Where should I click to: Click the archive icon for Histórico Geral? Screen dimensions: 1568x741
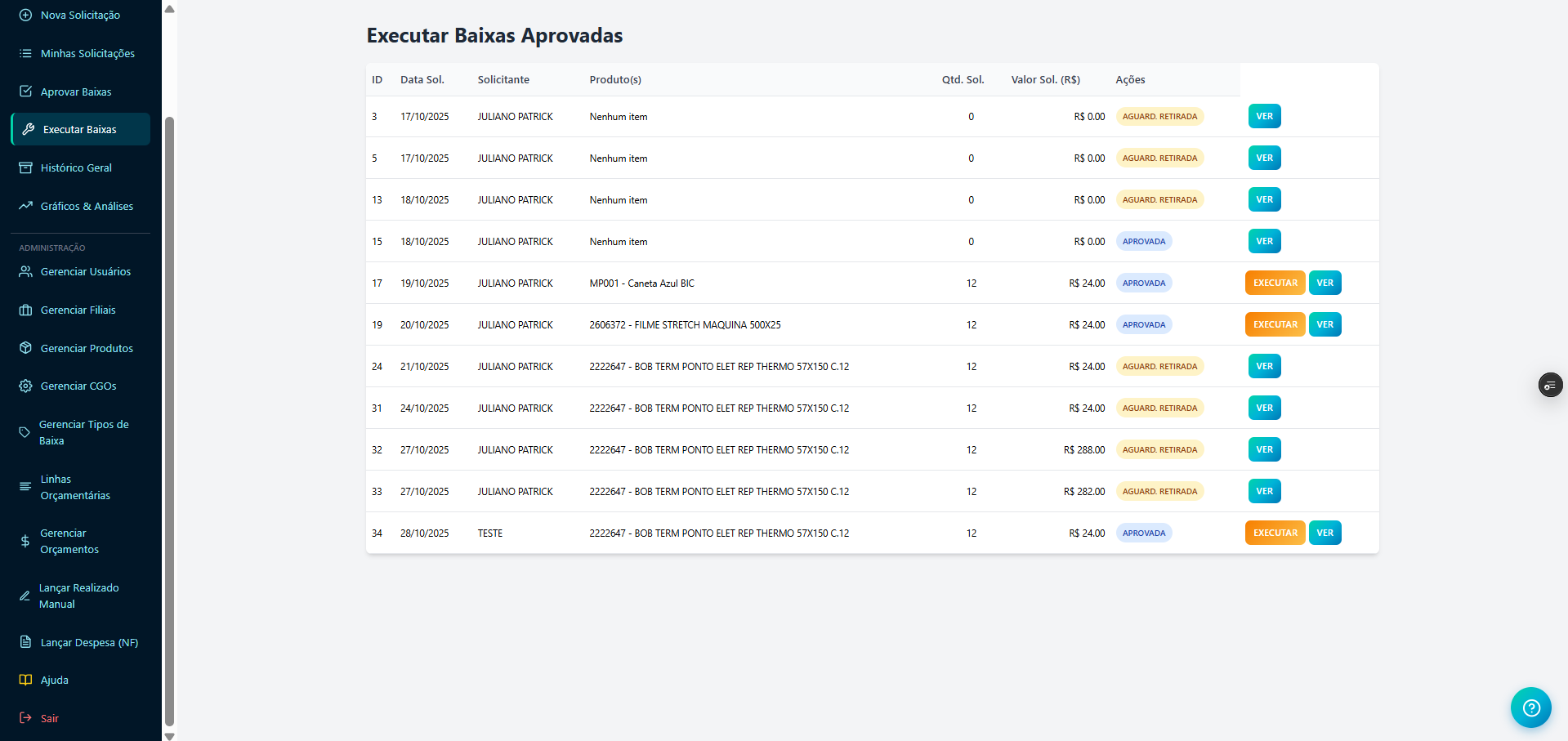pos(25,168)
